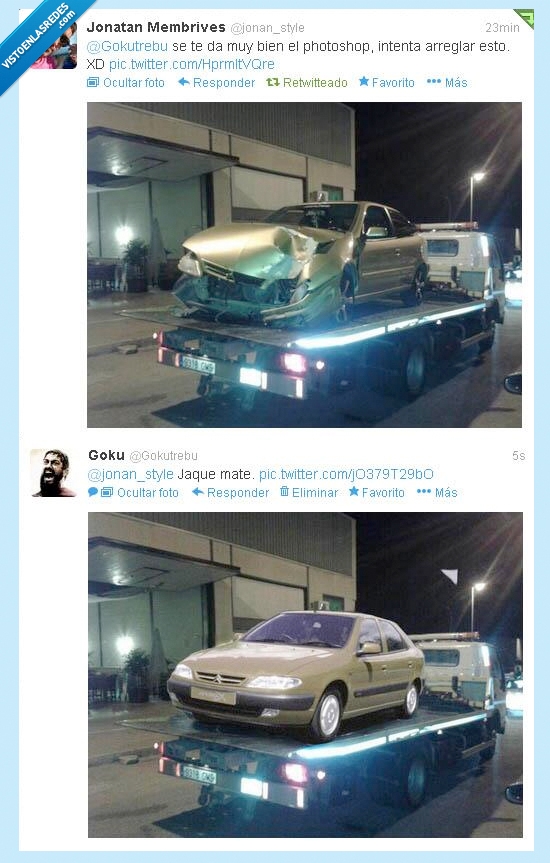Open Jonatan Membrives profile name

[156, 27]
